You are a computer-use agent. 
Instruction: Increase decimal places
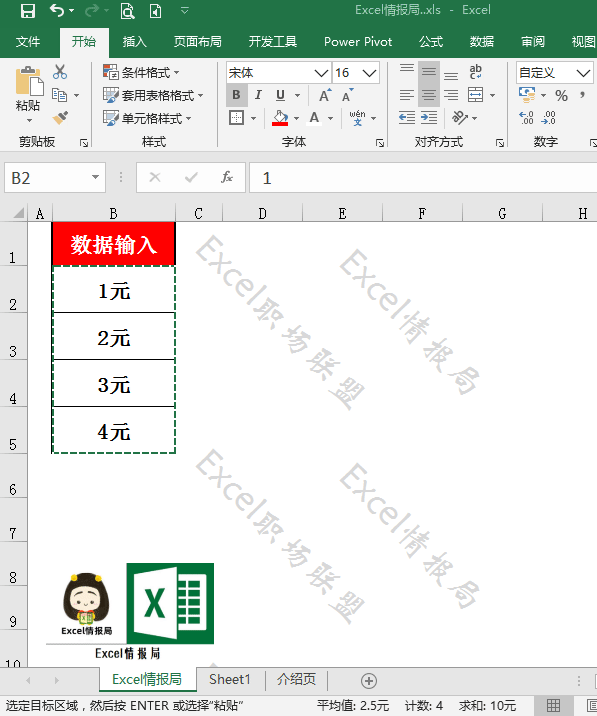527,118
